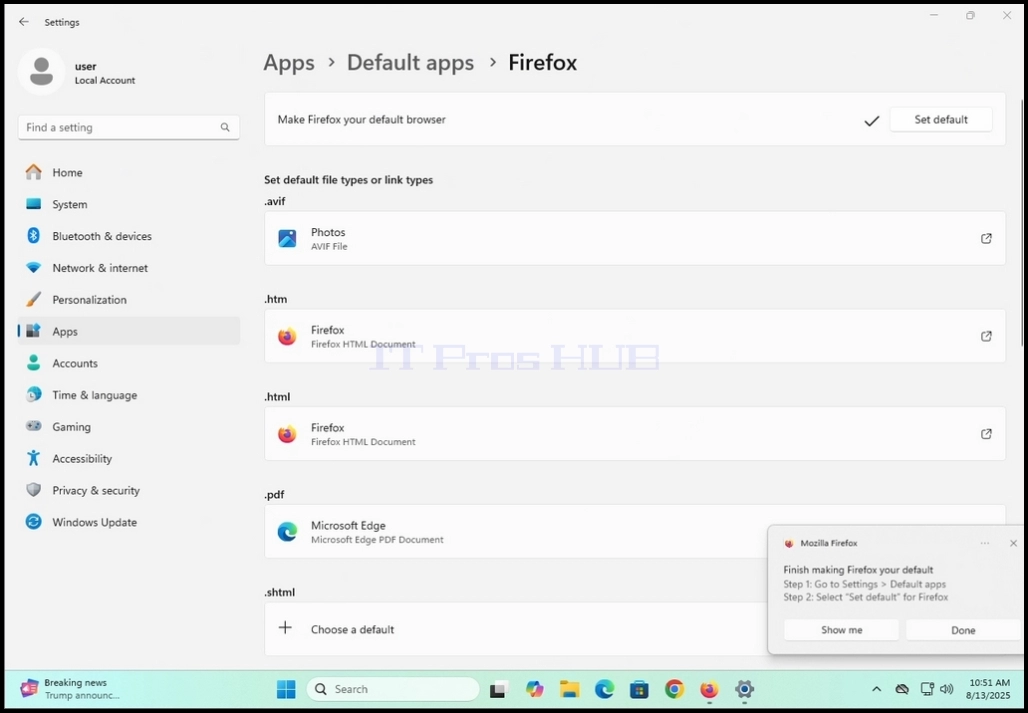The height and width of the screenshot is (713, 1028).
Task: Go back with the Settings arrow
Action: coord(24,22)
